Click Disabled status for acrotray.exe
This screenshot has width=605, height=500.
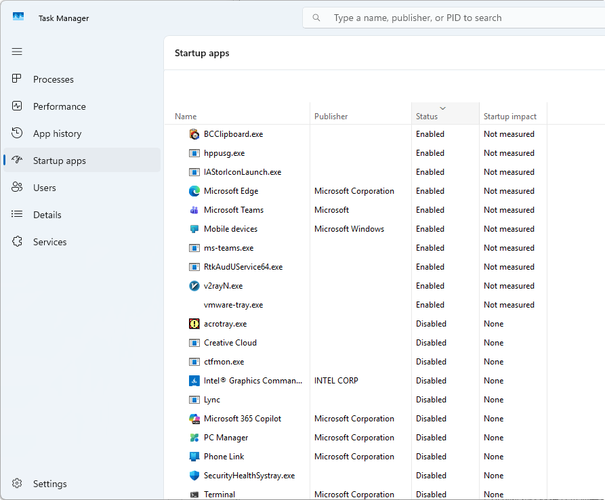431,324
